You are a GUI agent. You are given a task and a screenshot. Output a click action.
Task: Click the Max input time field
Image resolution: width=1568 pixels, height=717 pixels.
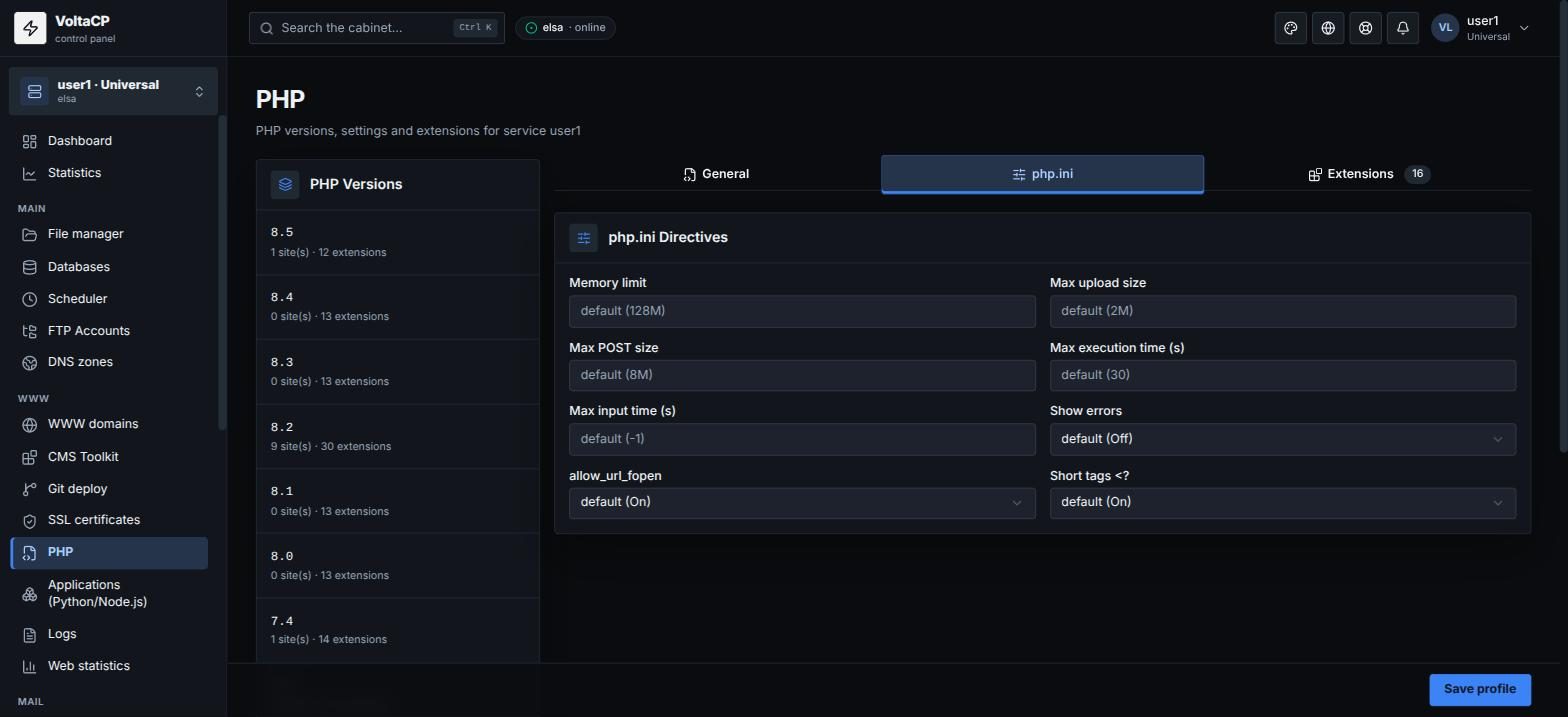802,439
